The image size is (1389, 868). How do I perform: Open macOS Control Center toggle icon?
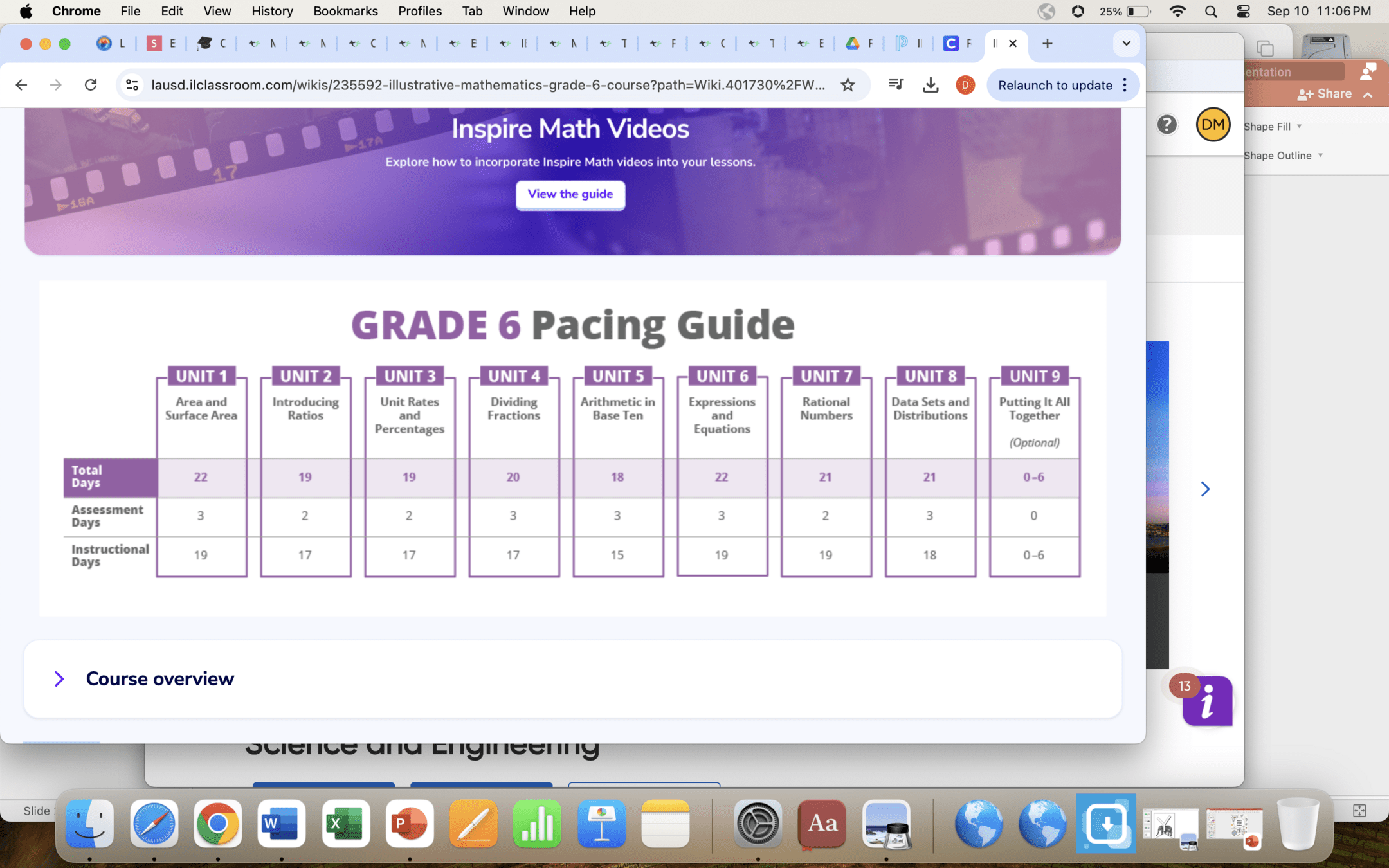point(1243,12)
